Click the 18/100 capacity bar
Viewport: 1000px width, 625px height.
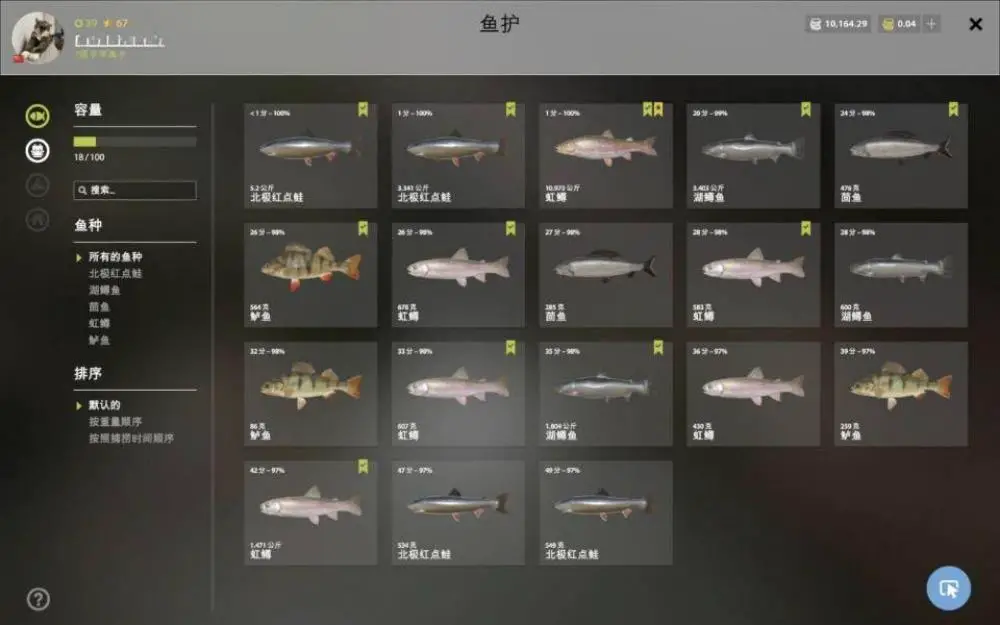point(135,142)
